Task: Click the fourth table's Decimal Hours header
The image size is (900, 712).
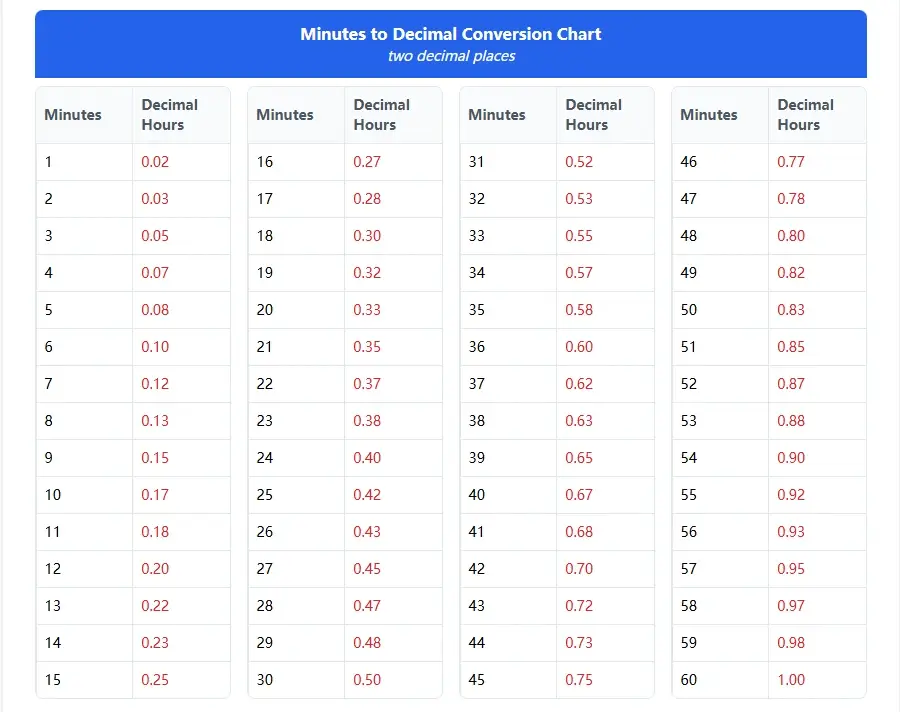Action: click(805, 115)
